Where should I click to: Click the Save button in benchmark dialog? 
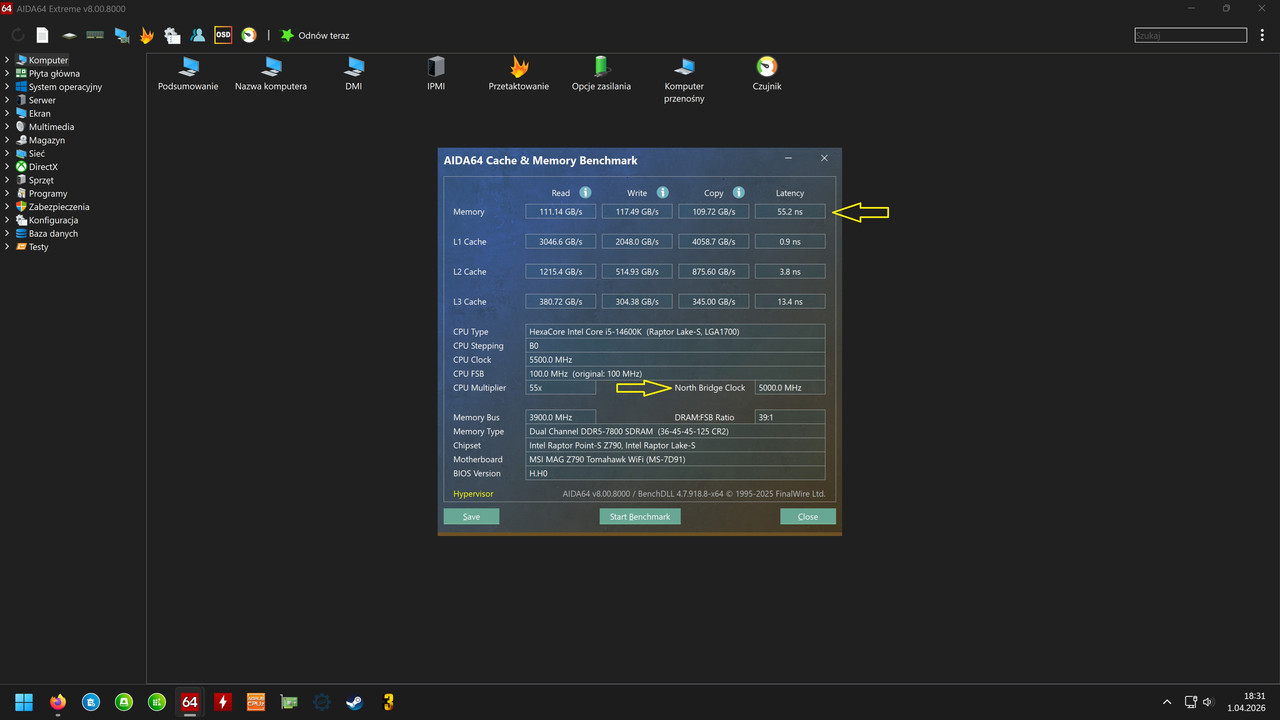[471, 516]
